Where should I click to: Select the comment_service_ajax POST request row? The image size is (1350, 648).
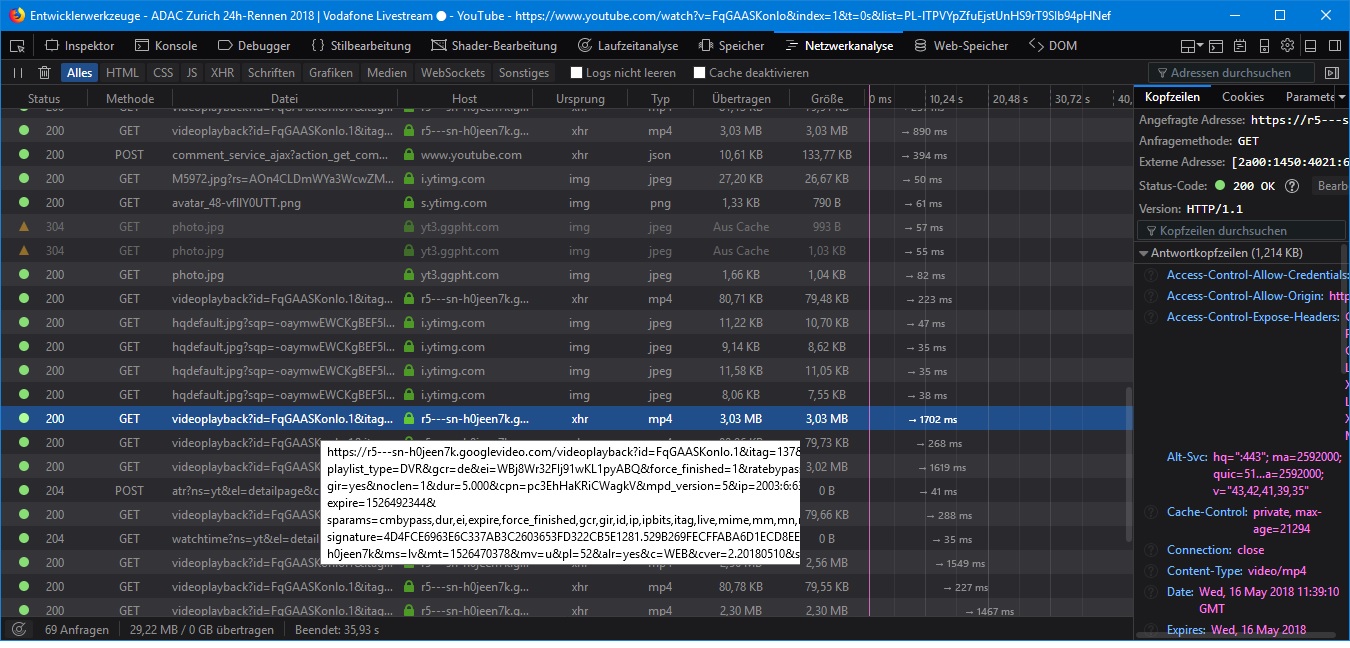point(561,155)
